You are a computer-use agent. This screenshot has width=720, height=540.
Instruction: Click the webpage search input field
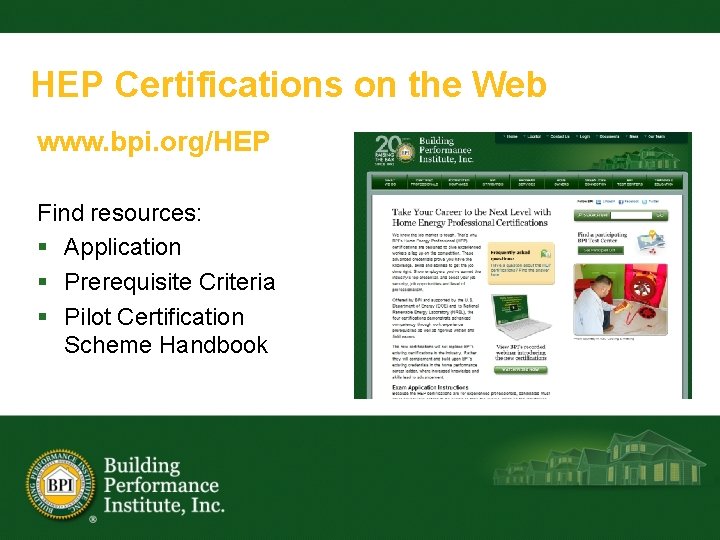(631, 215)
